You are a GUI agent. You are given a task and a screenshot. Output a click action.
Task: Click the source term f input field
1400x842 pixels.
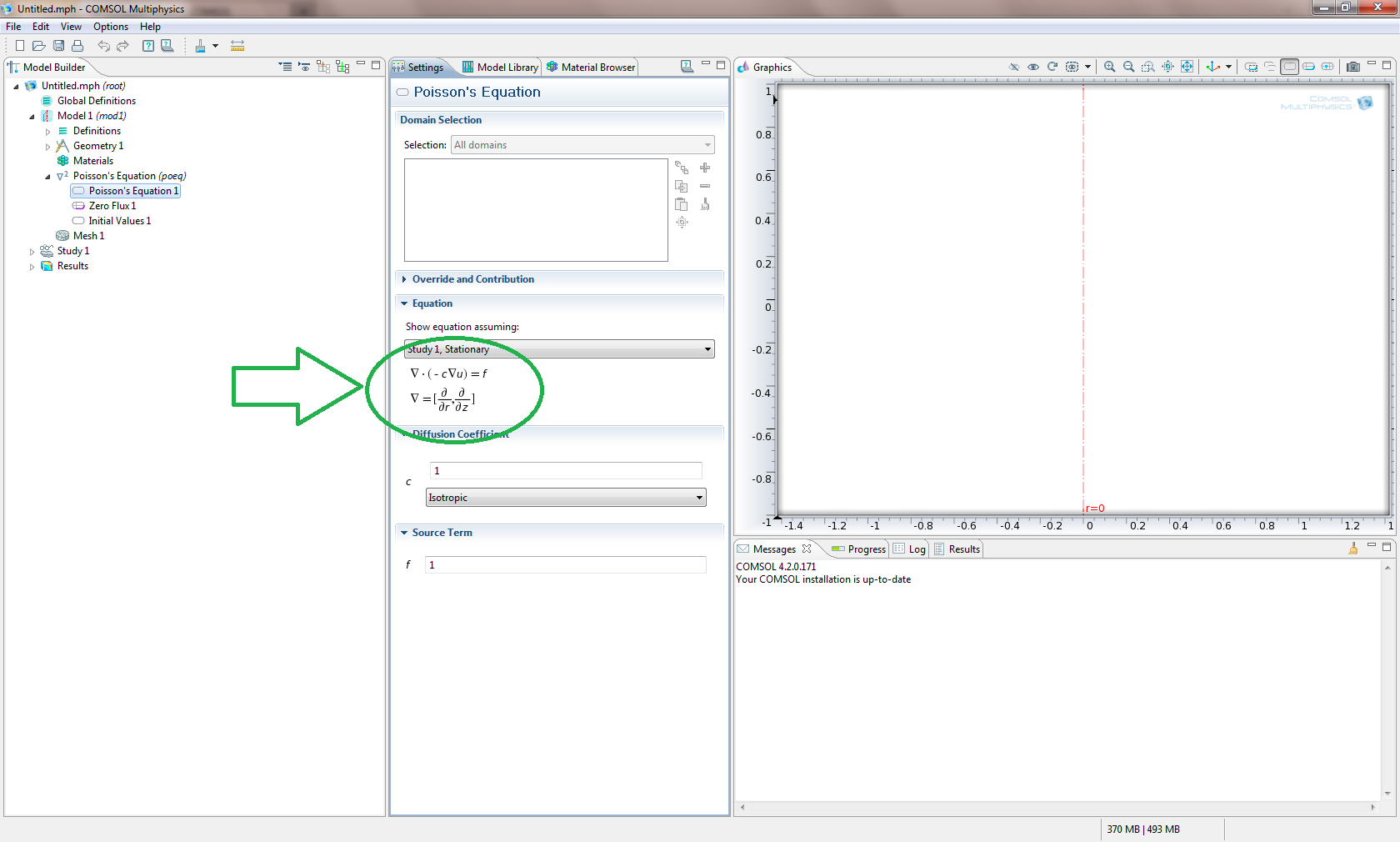565,565
